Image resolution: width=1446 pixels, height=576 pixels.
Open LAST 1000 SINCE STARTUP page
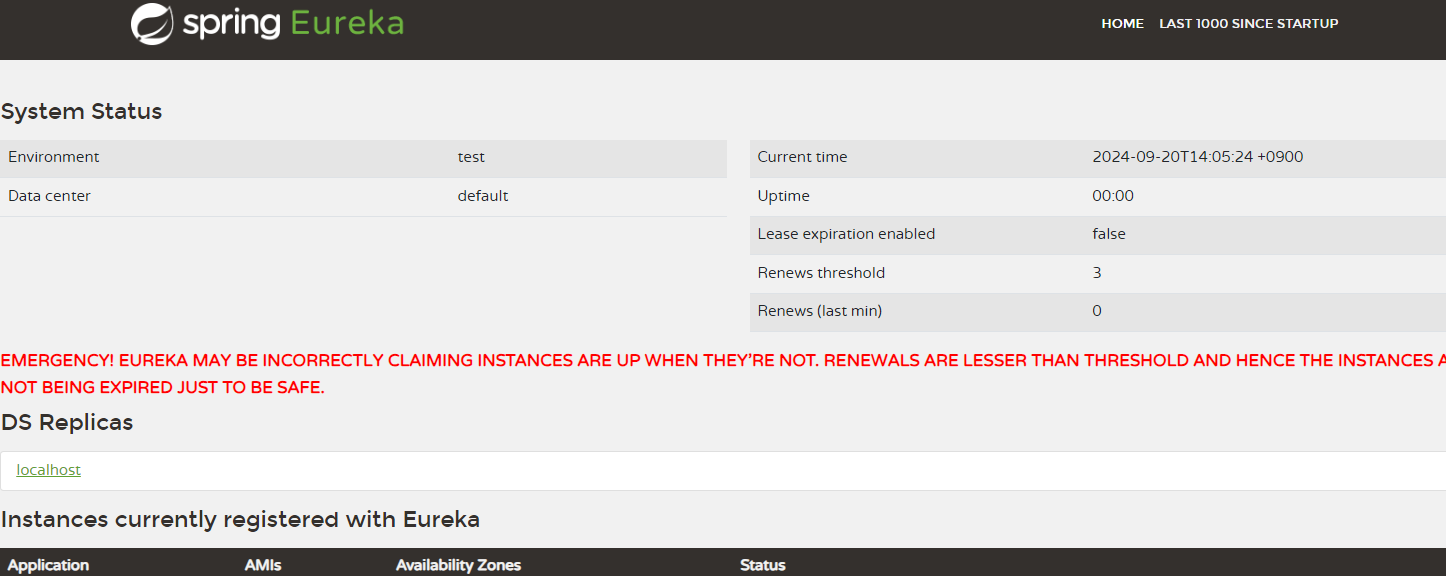pos(1248,23)
